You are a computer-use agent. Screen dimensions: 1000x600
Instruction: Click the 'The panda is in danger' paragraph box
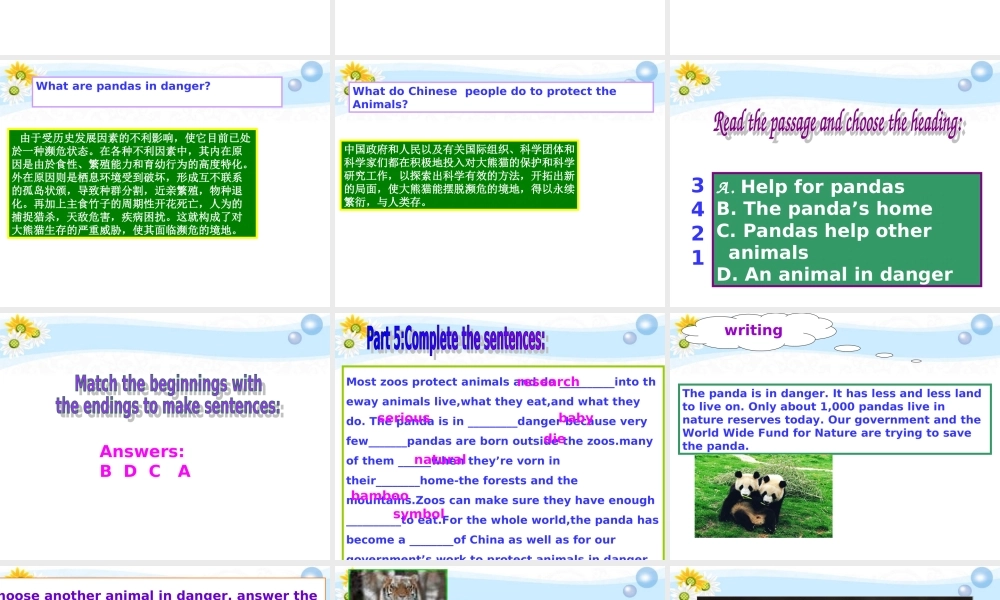(835, 419)
